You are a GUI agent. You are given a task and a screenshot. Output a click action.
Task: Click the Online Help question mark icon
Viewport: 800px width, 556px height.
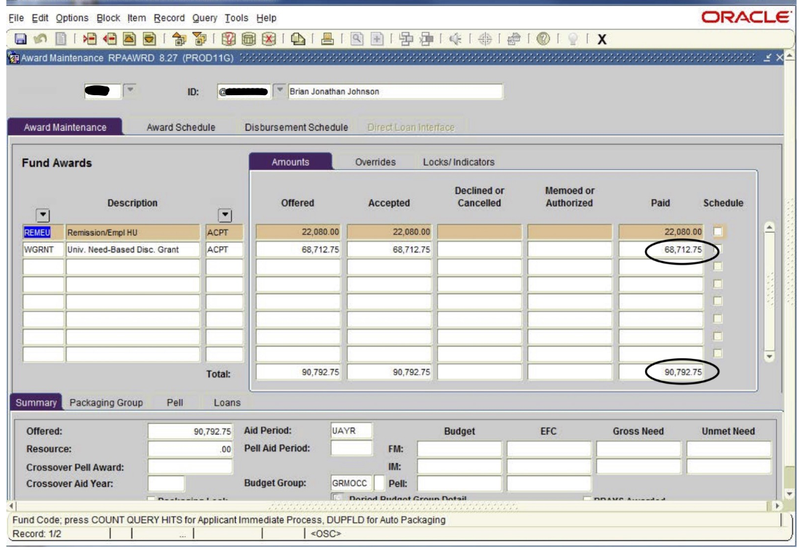tap(543, 39)
